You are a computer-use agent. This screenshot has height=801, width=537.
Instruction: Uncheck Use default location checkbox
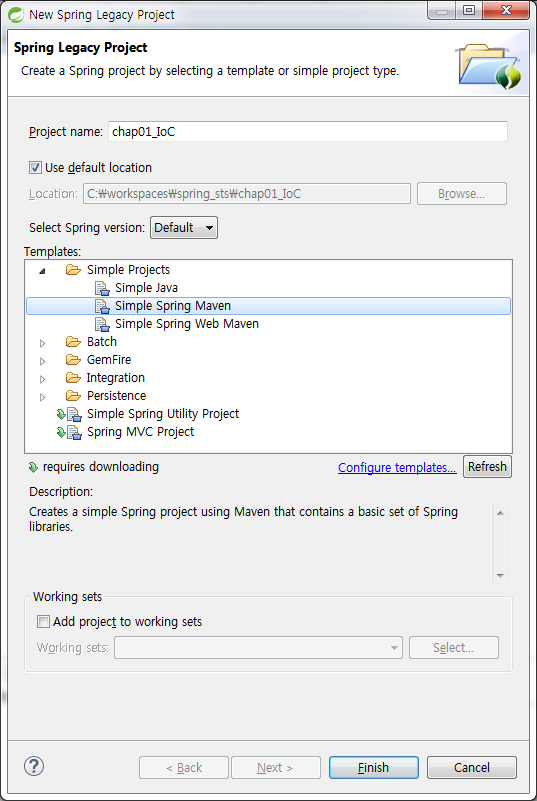(x=35, y=167)
